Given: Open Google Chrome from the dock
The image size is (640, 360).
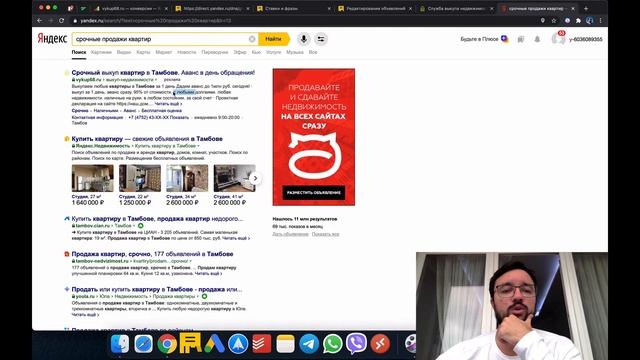Looking at the screenshot, I should 167,344.
